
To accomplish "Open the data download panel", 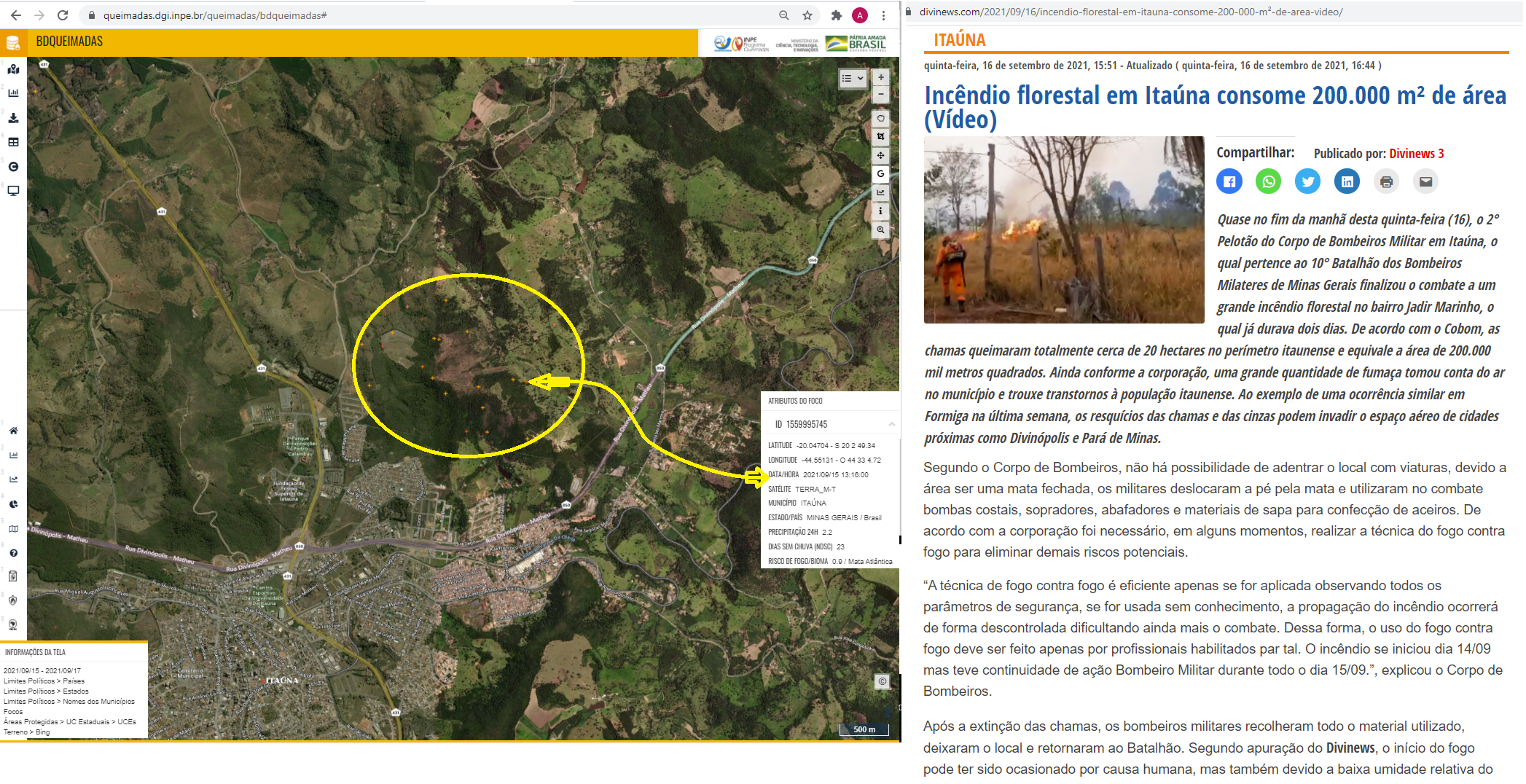I will coord(13,117).
